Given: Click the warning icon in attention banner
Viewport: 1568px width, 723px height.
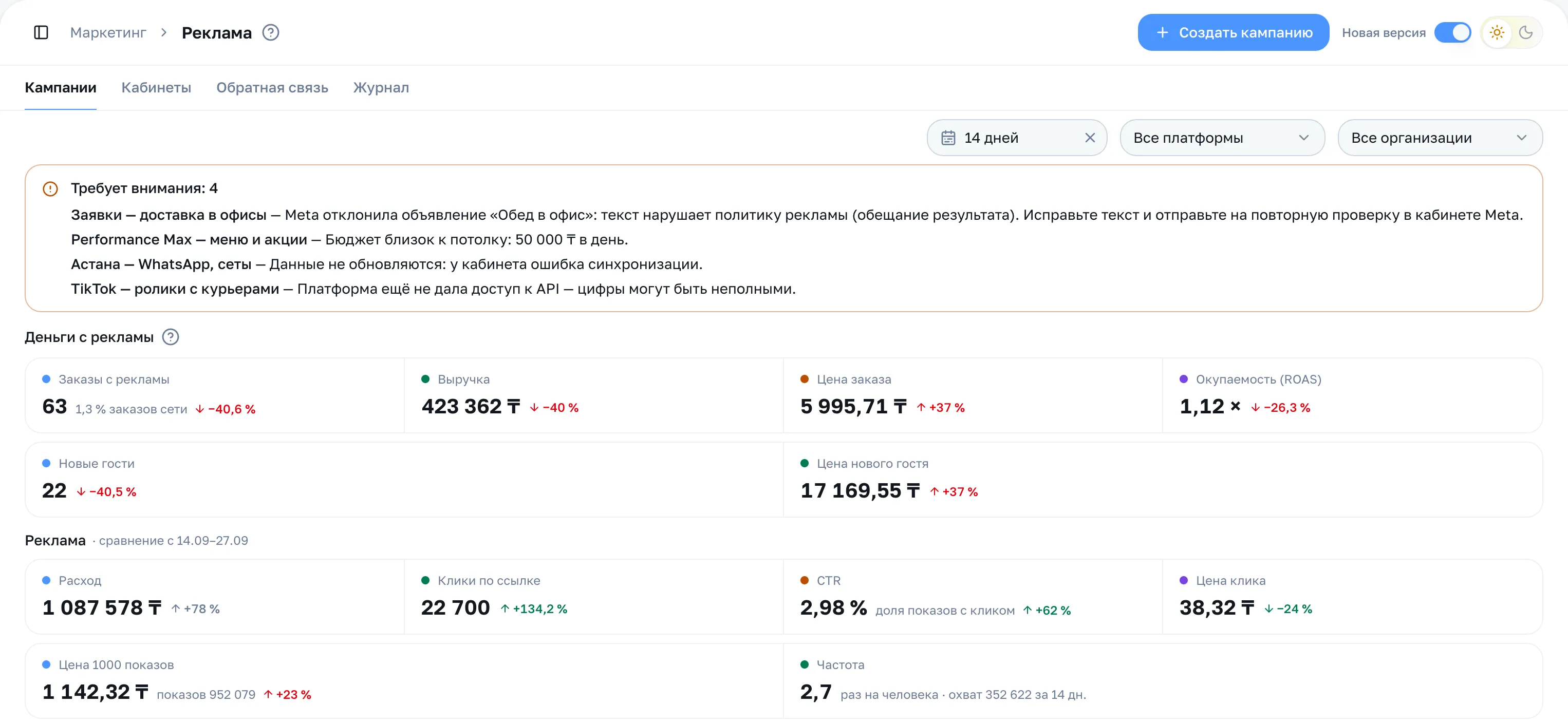Looking at the screenshot, I should [50, 188].
